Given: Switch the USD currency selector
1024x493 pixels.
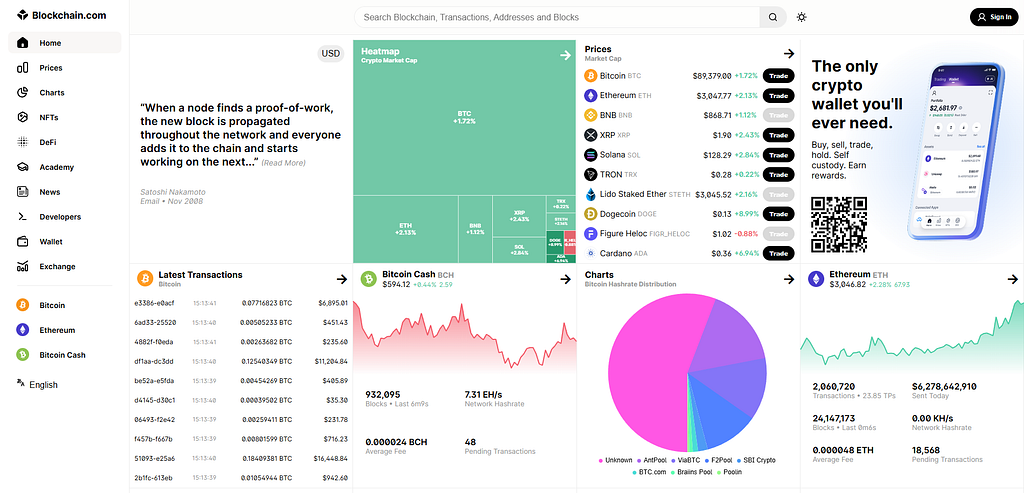Looking at the screenshot, I should (x=331, y=54).
